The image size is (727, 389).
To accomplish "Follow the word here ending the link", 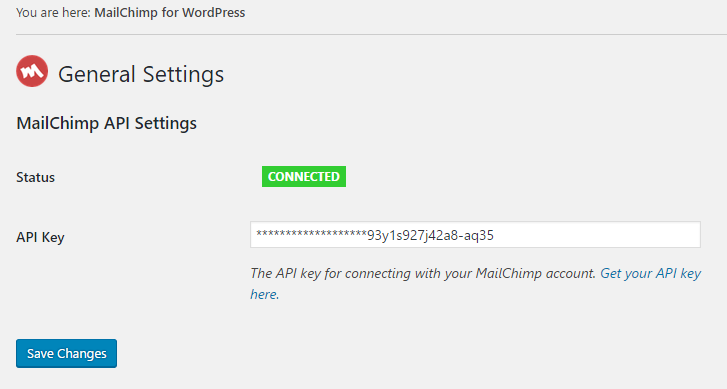I will coord(263,294).
